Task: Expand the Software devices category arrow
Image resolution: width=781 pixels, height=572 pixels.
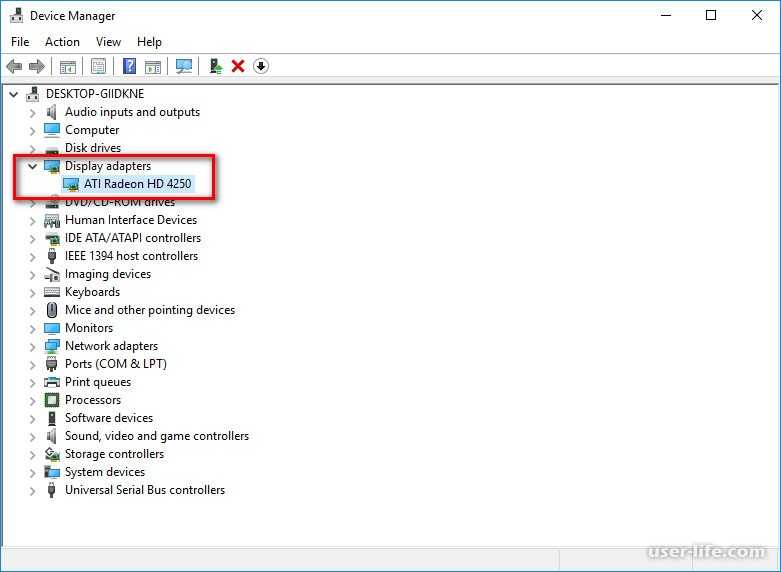Action: point(32,419)
